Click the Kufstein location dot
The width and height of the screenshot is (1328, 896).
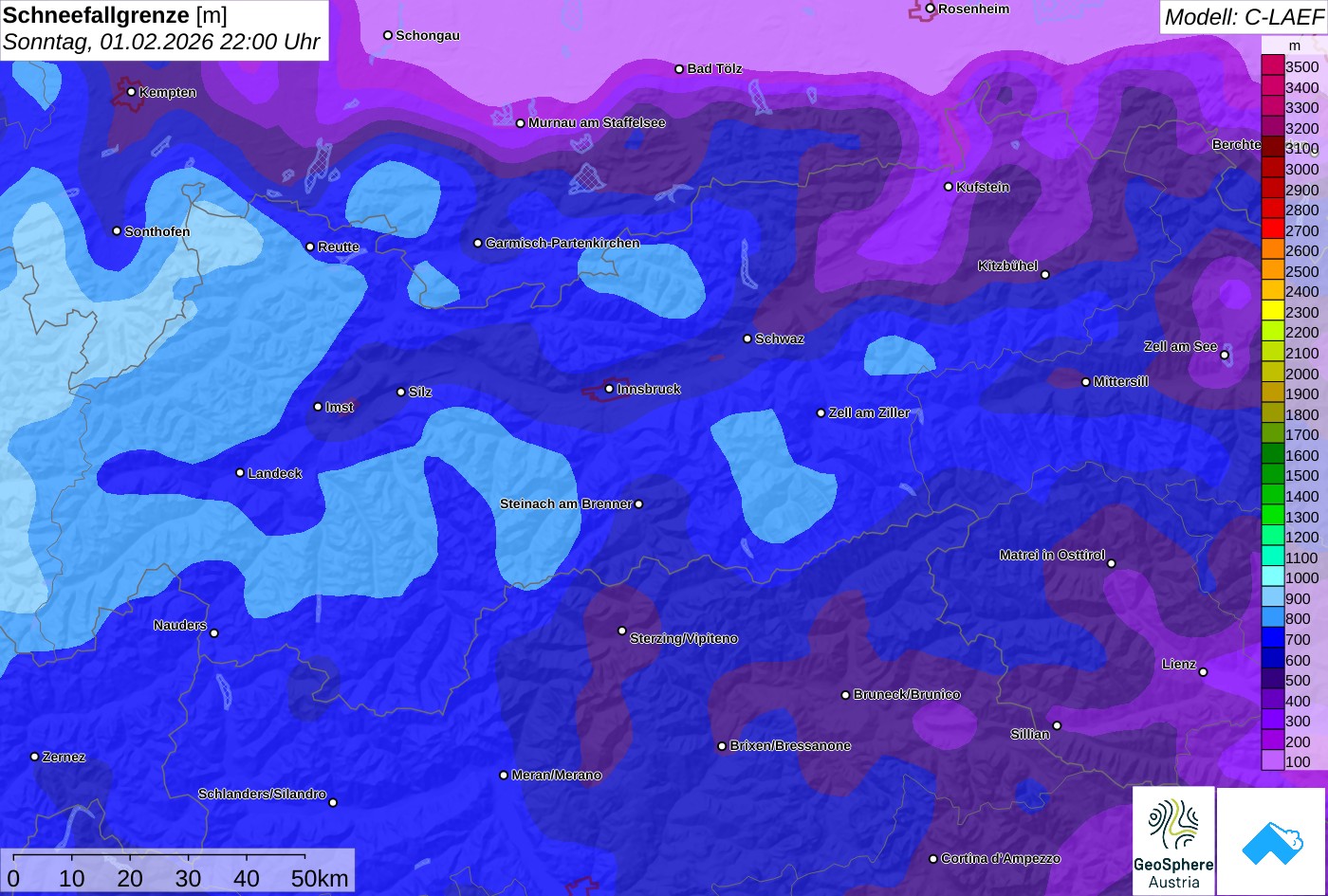(949, 187)
